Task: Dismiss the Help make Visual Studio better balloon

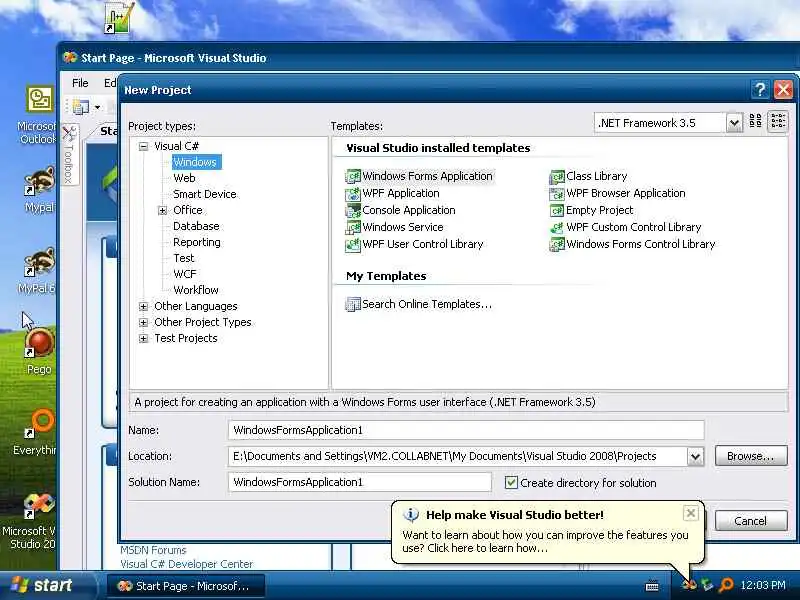Action: coord(690,513)
